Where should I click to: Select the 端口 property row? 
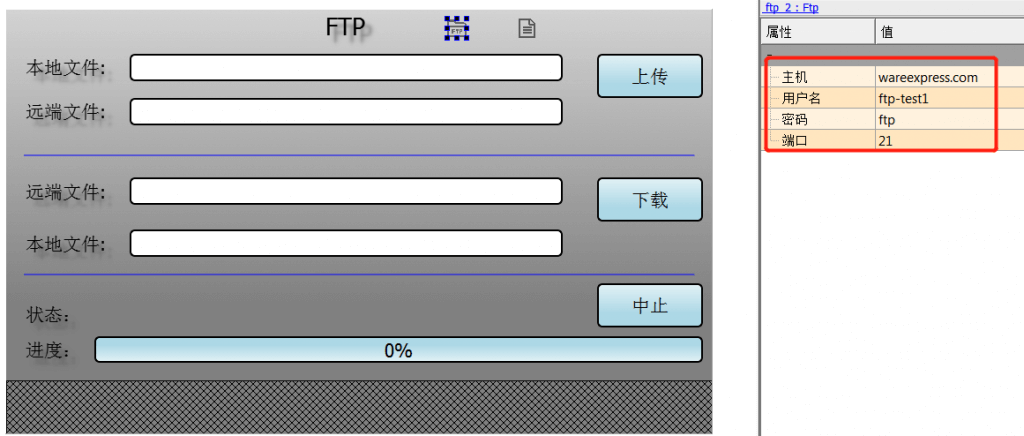click(892, 140)
